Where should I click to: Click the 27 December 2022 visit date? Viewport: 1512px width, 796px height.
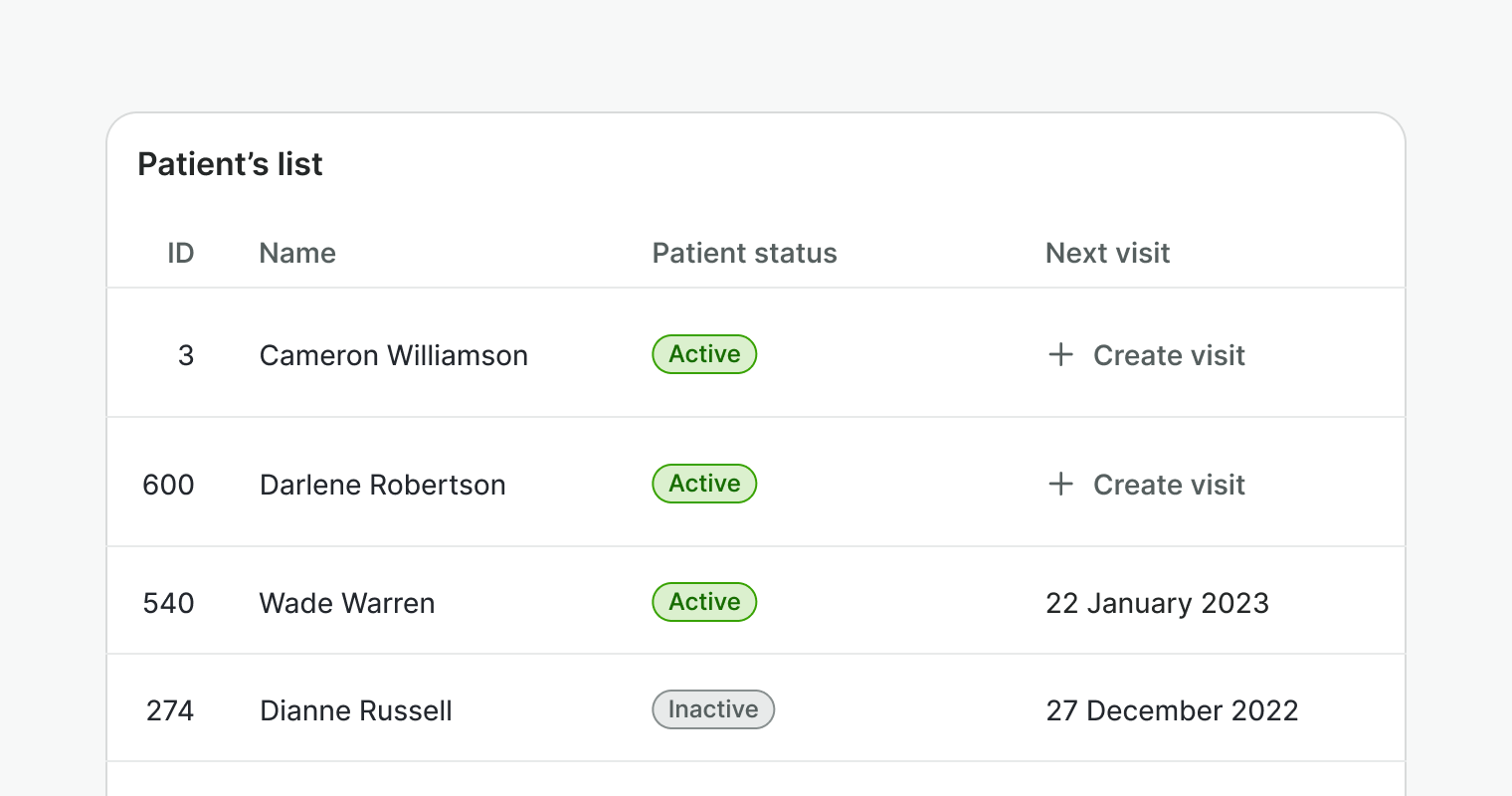point(1172,710)
